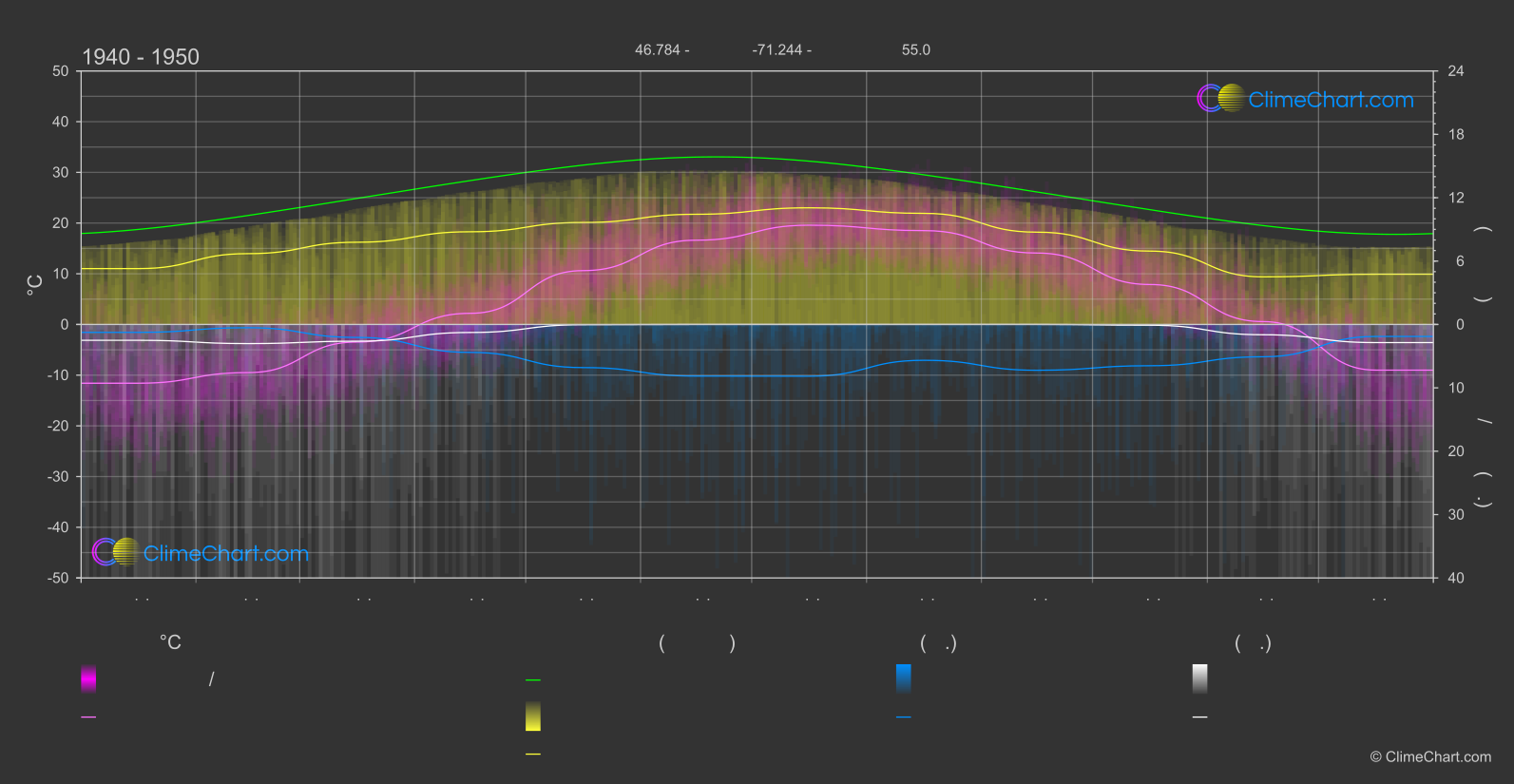1514x784 pixels.
Task: Click the thin pink line legend marker
Action: coord(88,717)
